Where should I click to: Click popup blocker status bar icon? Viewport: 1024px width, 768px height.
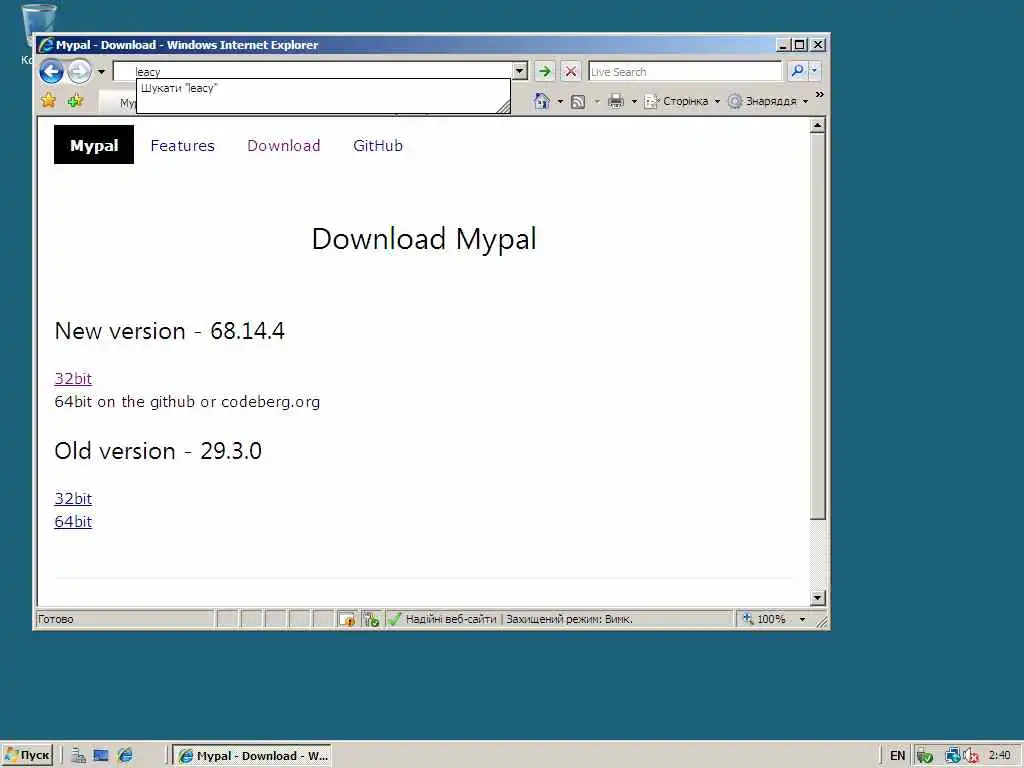347,619
